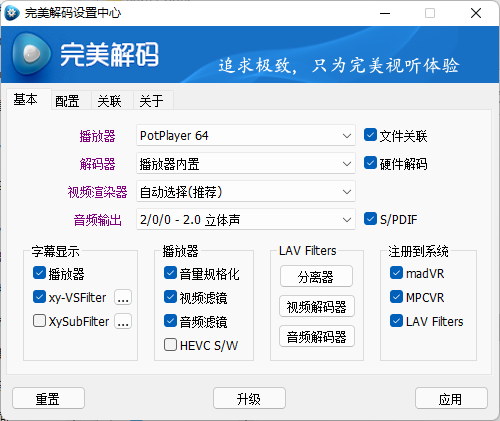Click the 应用 button
Image resolution: width=500 pixels, height=421 pixels.
pos(451,398)
